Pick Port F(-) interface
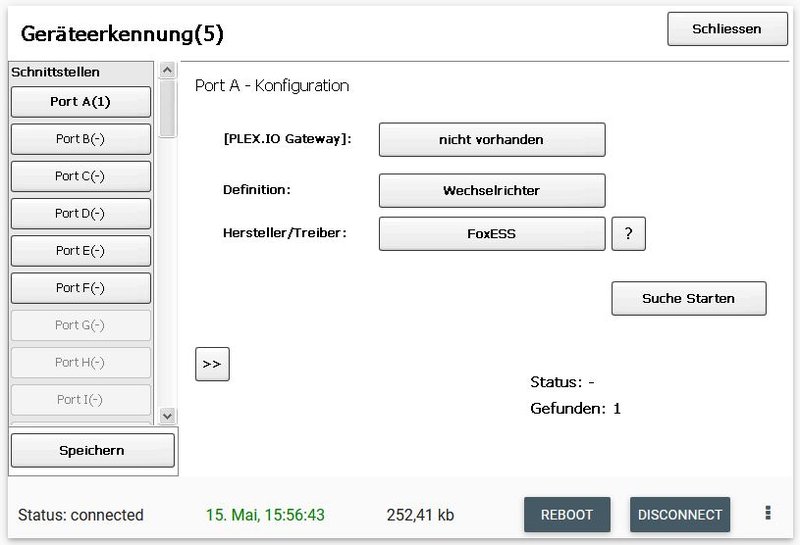 (80, 288)
